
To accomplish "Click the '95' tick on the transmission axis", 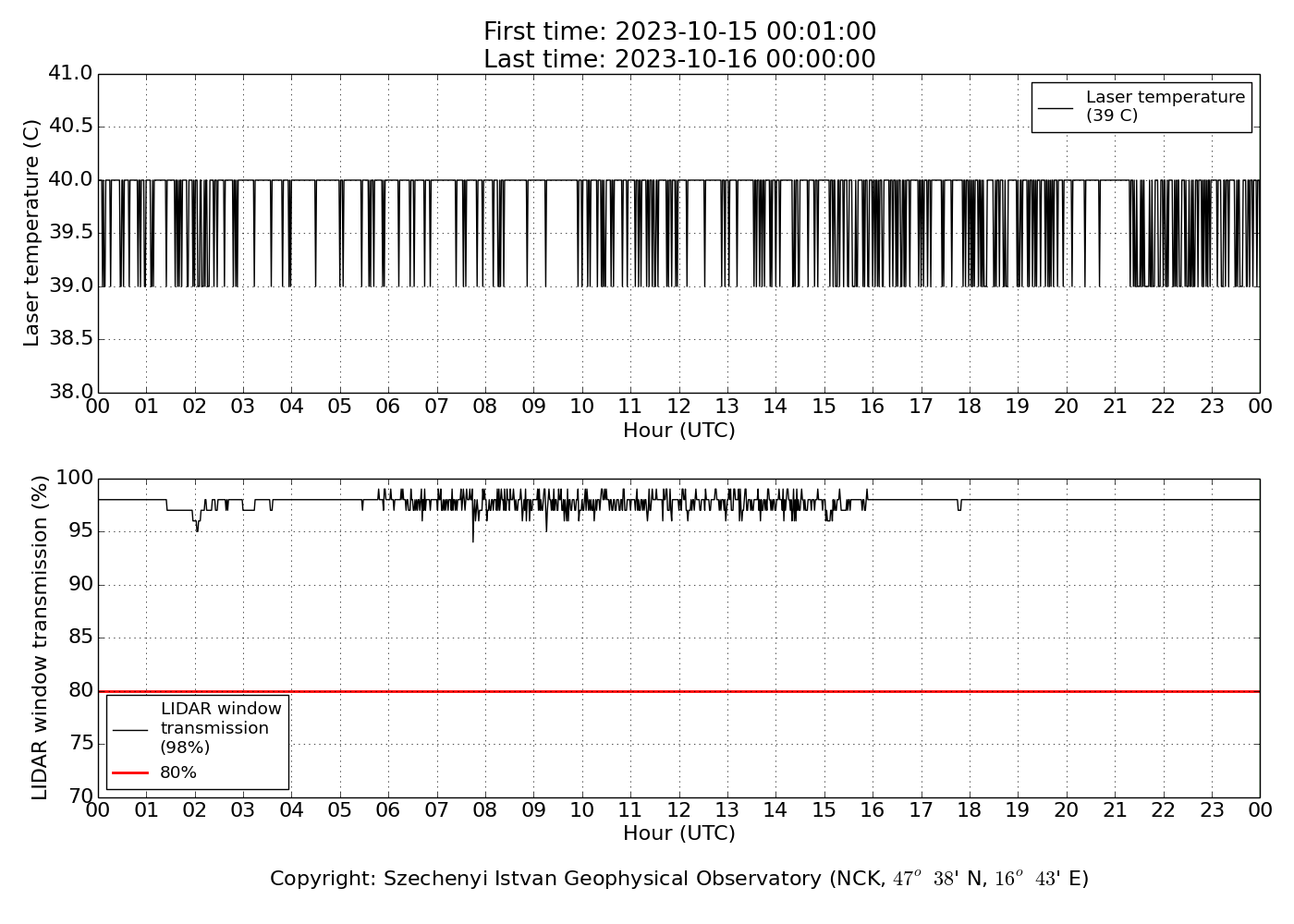I will tap(81, 531).
